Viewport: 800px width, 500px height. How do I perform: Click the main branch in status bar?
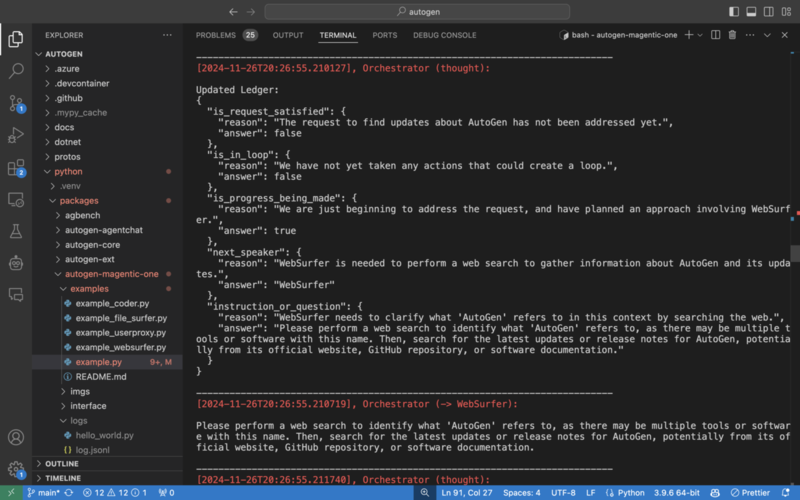coord(43,492)
